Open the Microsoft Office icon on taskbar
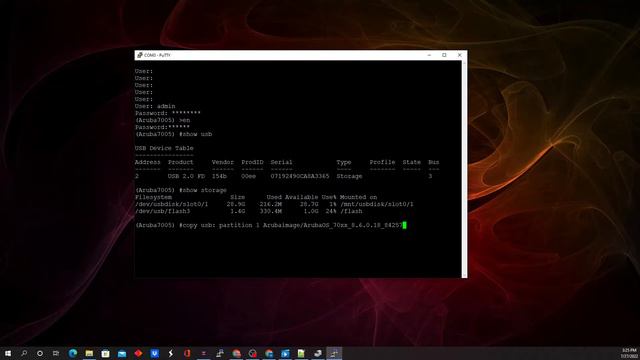This screenshot has height=360, width=640. 187,353
